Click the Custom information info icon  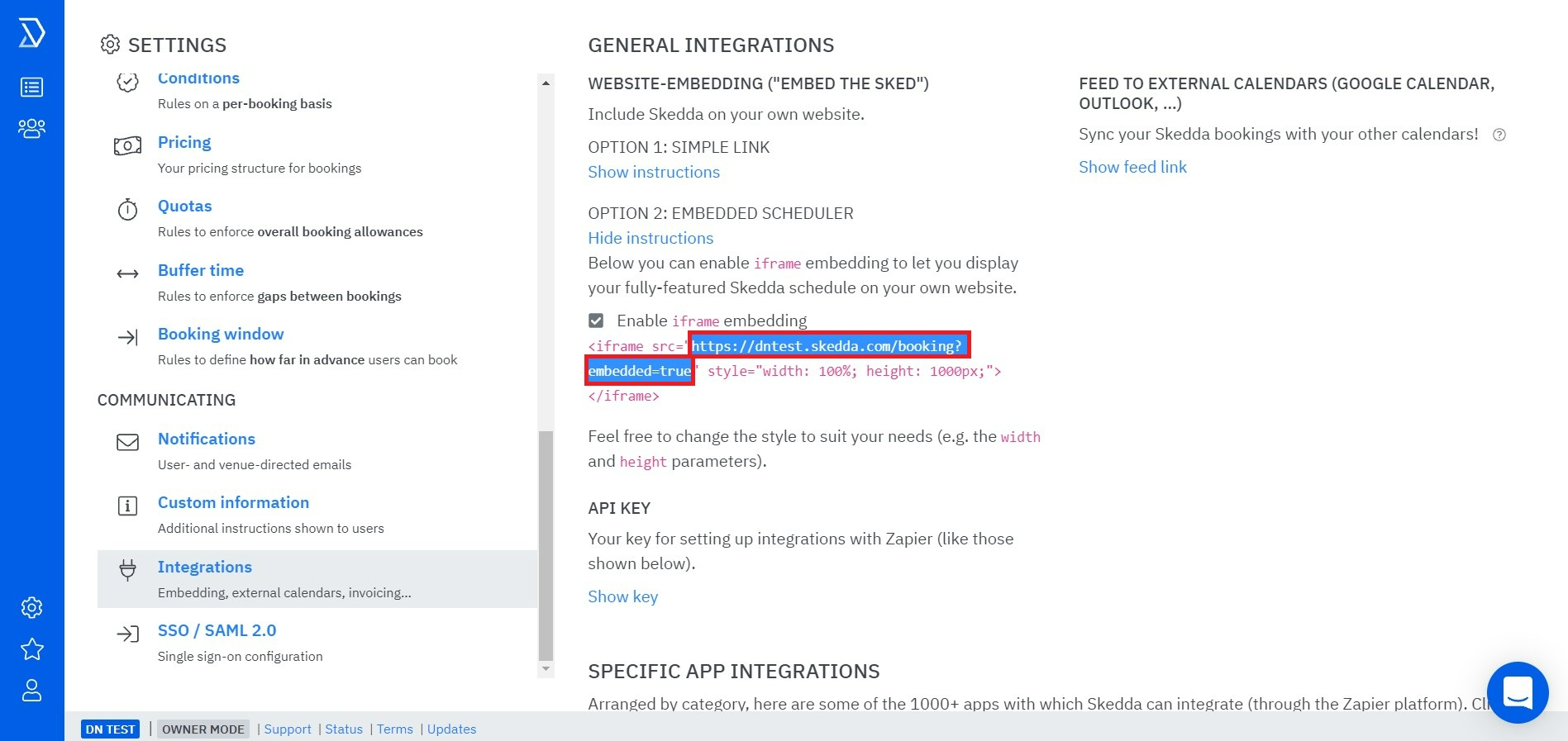click(127, 506)
